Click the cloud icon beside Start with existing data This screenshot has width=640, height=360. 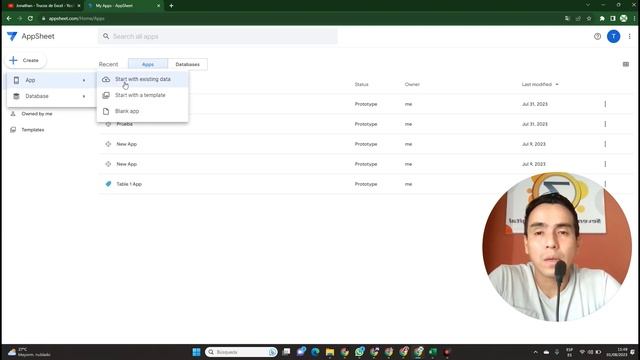(x=106, y=79)
